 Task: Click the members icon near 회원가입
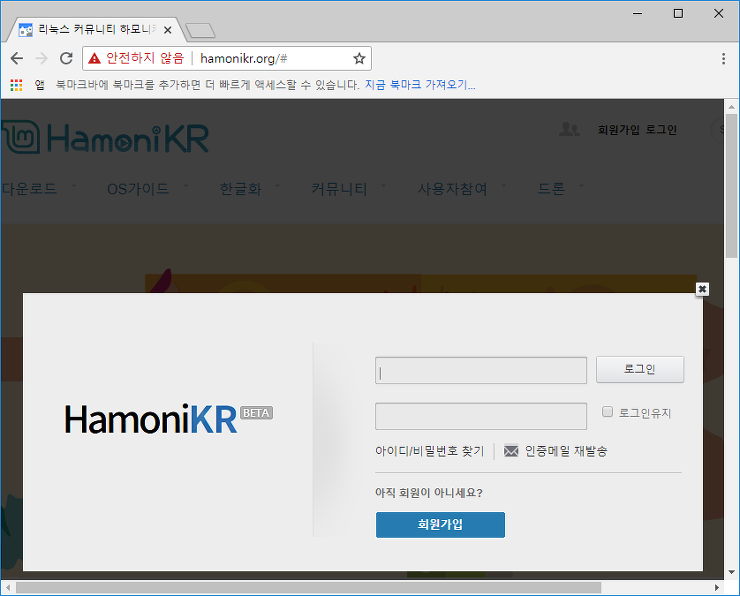569,129
